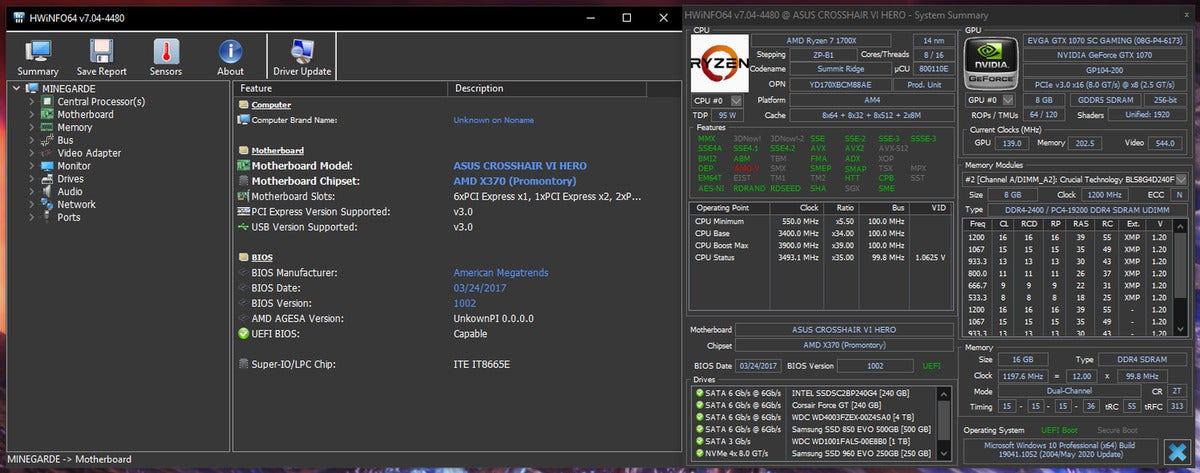The image size is (1200, 473).
Task: Select Audio in the device tree
Action: point(70,191)
